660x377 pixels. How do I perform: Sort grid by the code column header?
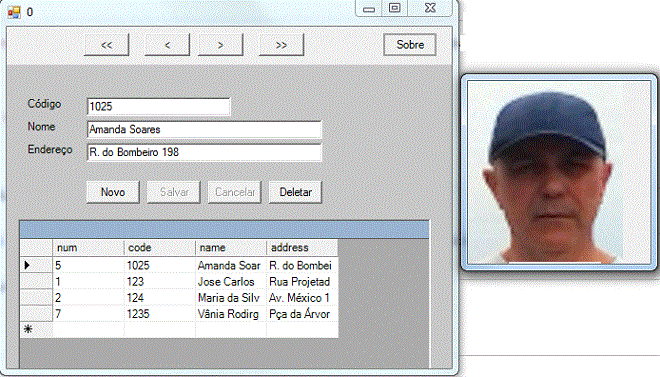click(160, 248)
